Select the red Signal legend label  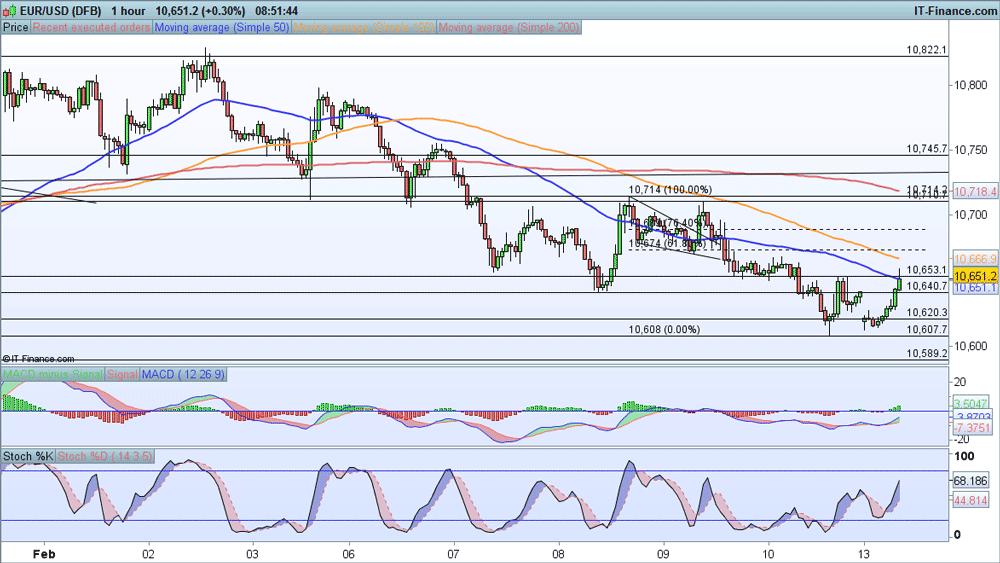122,374
